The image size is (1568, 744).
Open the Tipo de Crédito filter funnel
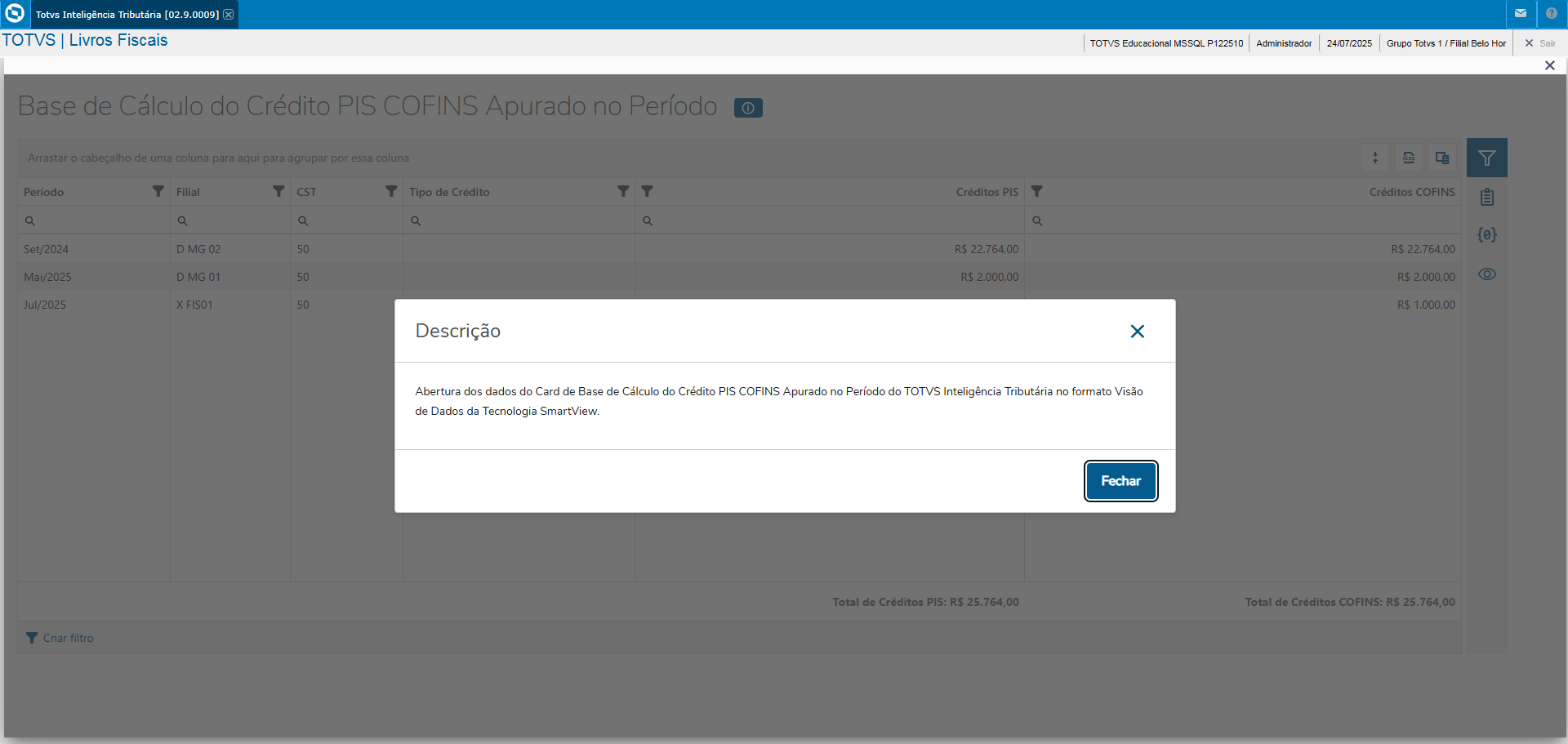pyautogui.click(x=623, y=191)
